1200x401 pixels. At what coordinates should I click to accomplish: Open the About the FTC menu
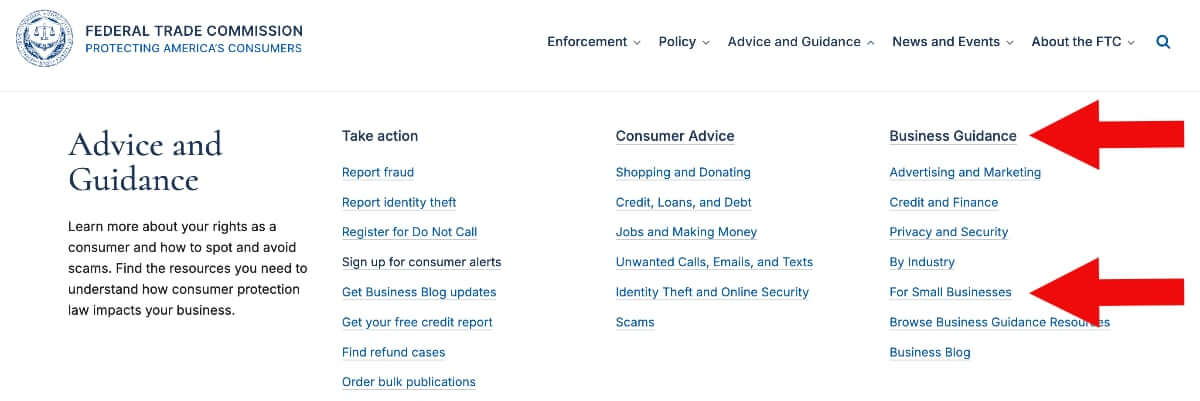coord(1083,42)
